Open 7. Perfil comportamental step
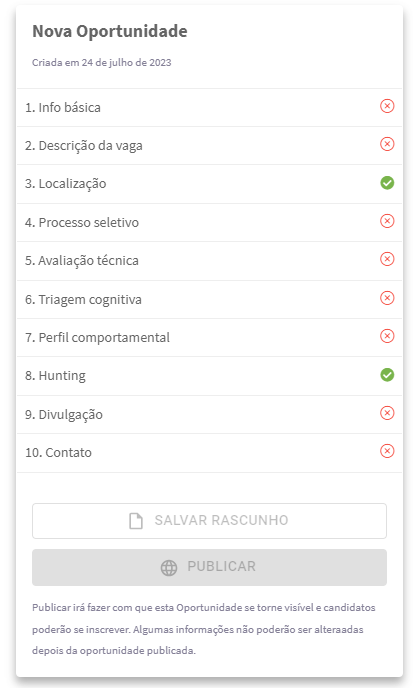 coord(209,337)
